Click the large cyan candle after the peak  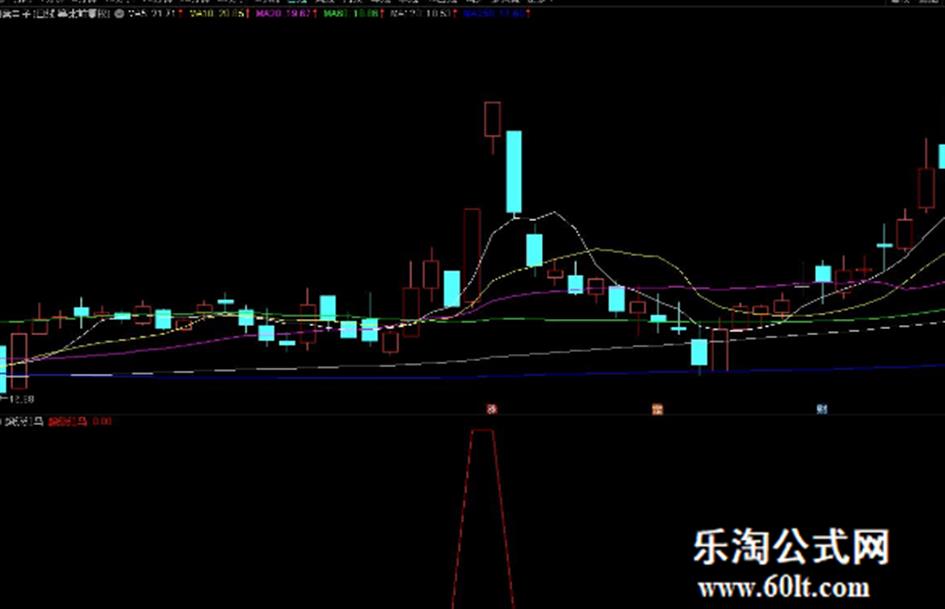(x=514, y=172)
